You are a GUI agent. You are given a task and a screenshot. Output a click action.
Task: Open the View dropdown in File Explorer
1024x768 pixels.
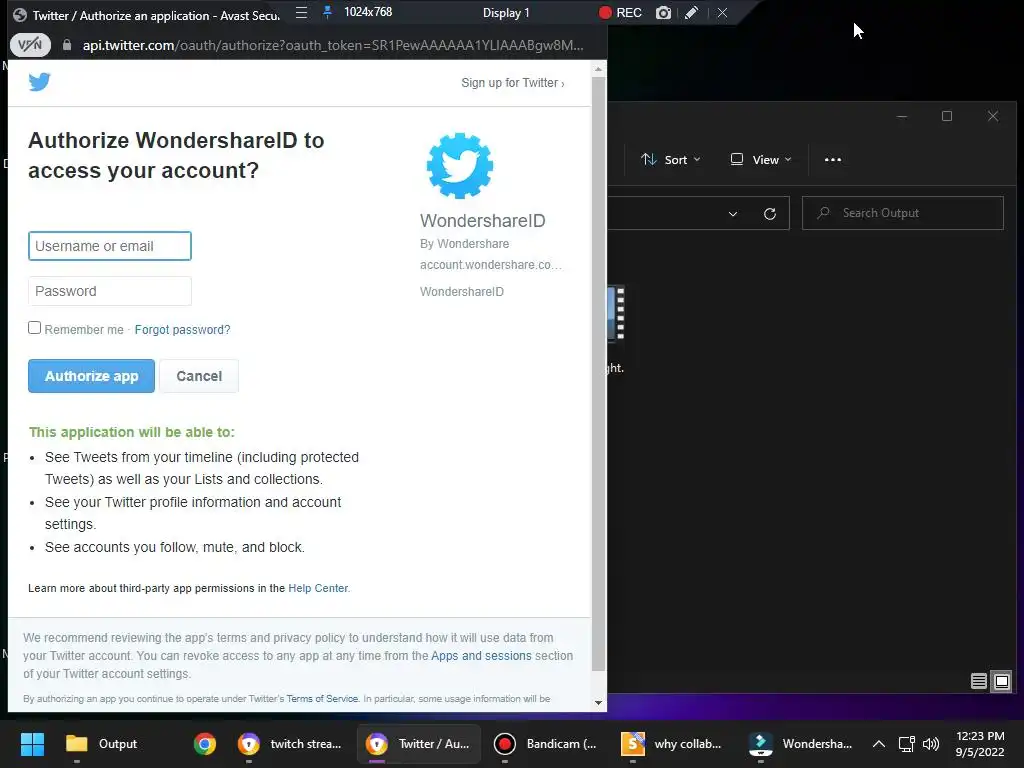(761, 159)
